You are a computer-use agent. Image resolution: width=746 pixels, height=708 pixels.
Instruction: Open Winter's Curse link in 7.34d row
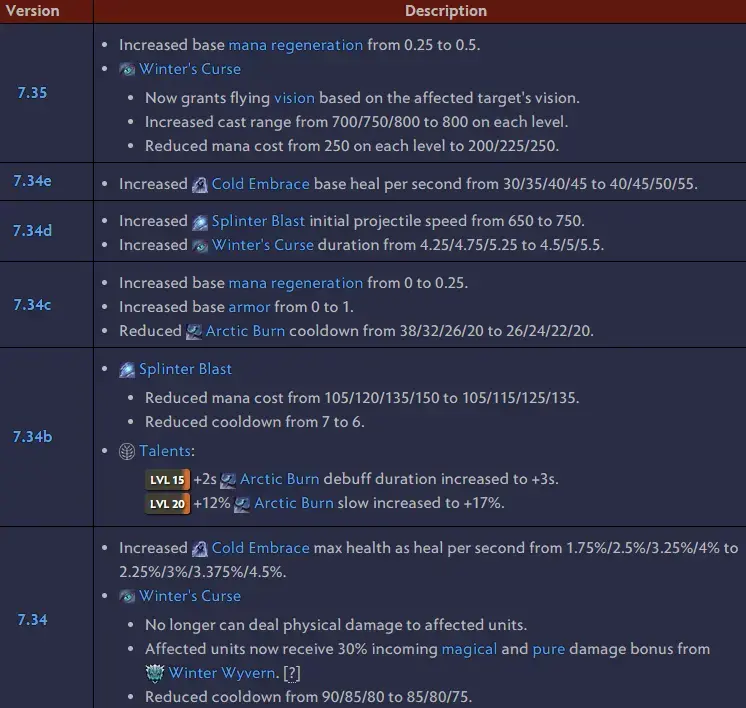tap(263, 245)
